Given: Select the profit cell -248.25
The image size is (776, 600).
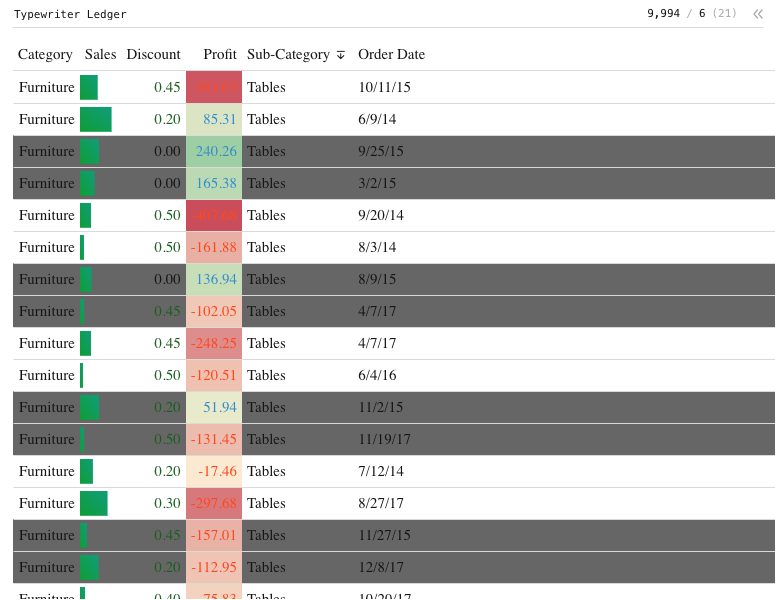Looking at the screenshot, I should coord(214,343).
